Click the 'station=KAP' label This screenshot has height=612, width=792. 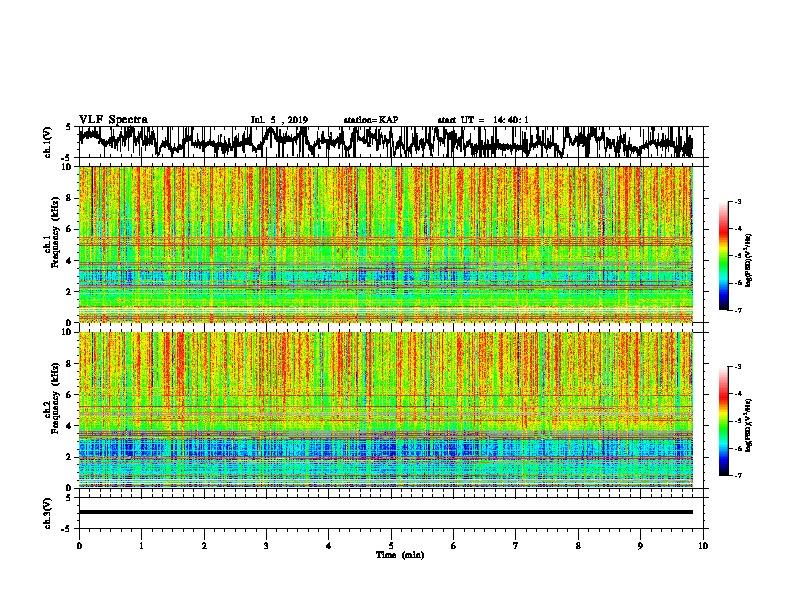[371, 120]
